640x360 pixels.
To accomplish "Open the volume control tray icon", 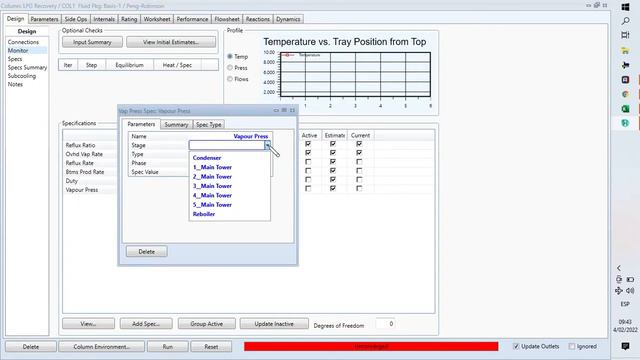I will point(630,291).
